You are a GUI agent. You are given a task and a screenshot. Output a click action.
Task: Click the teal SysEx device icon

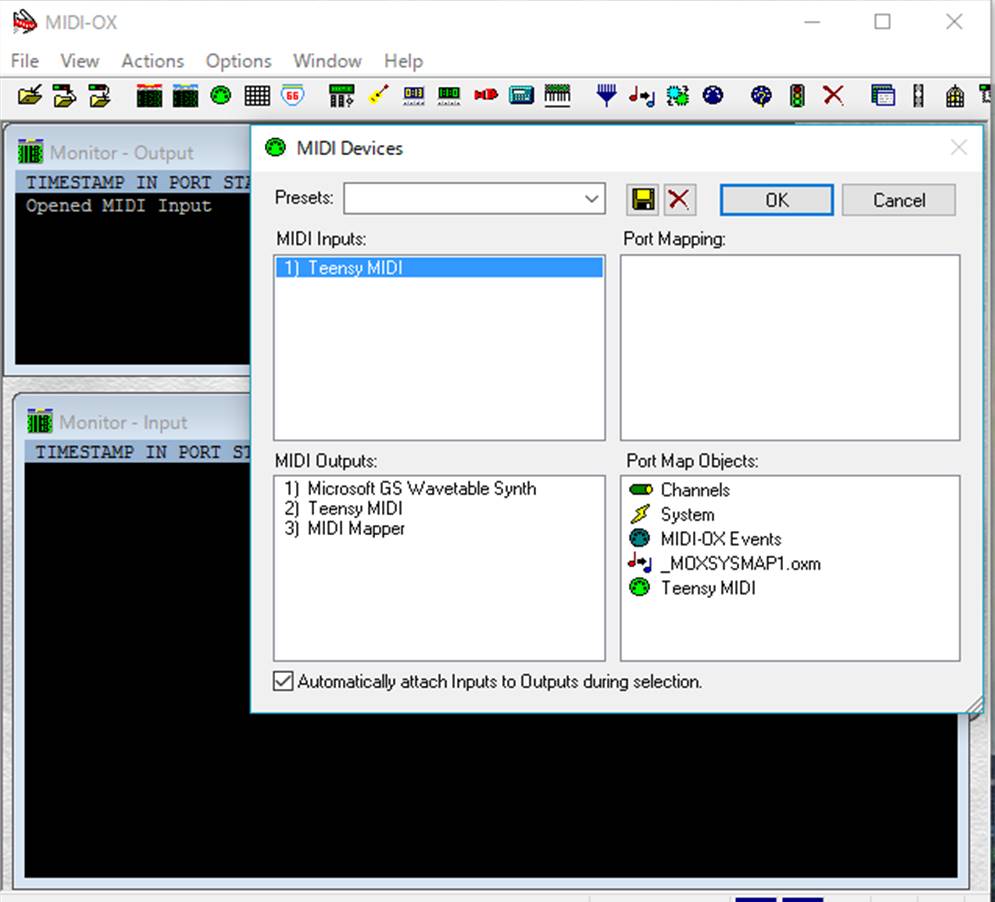(521, 96)
